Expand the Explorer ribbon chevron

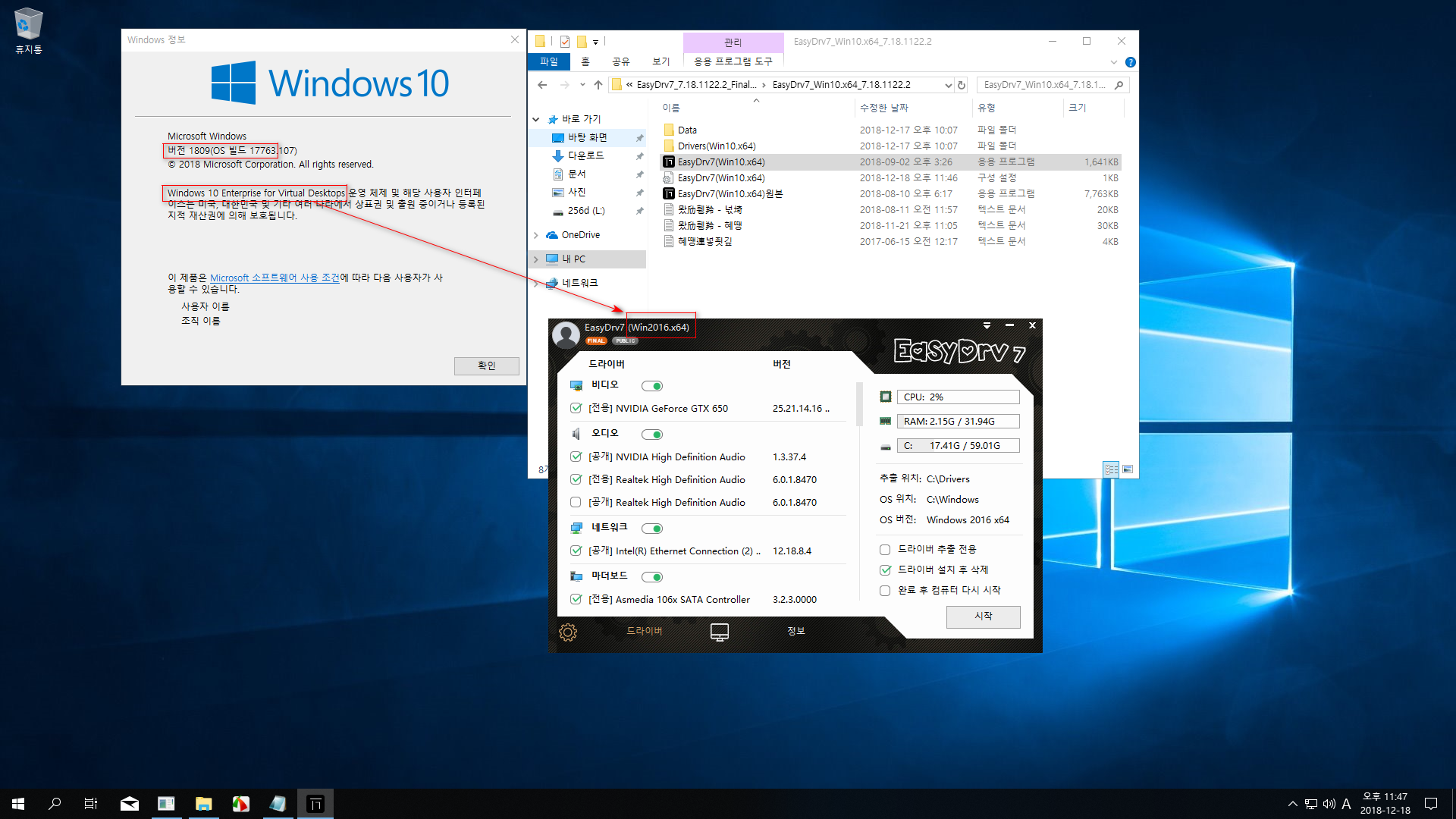pos(1114,62)
